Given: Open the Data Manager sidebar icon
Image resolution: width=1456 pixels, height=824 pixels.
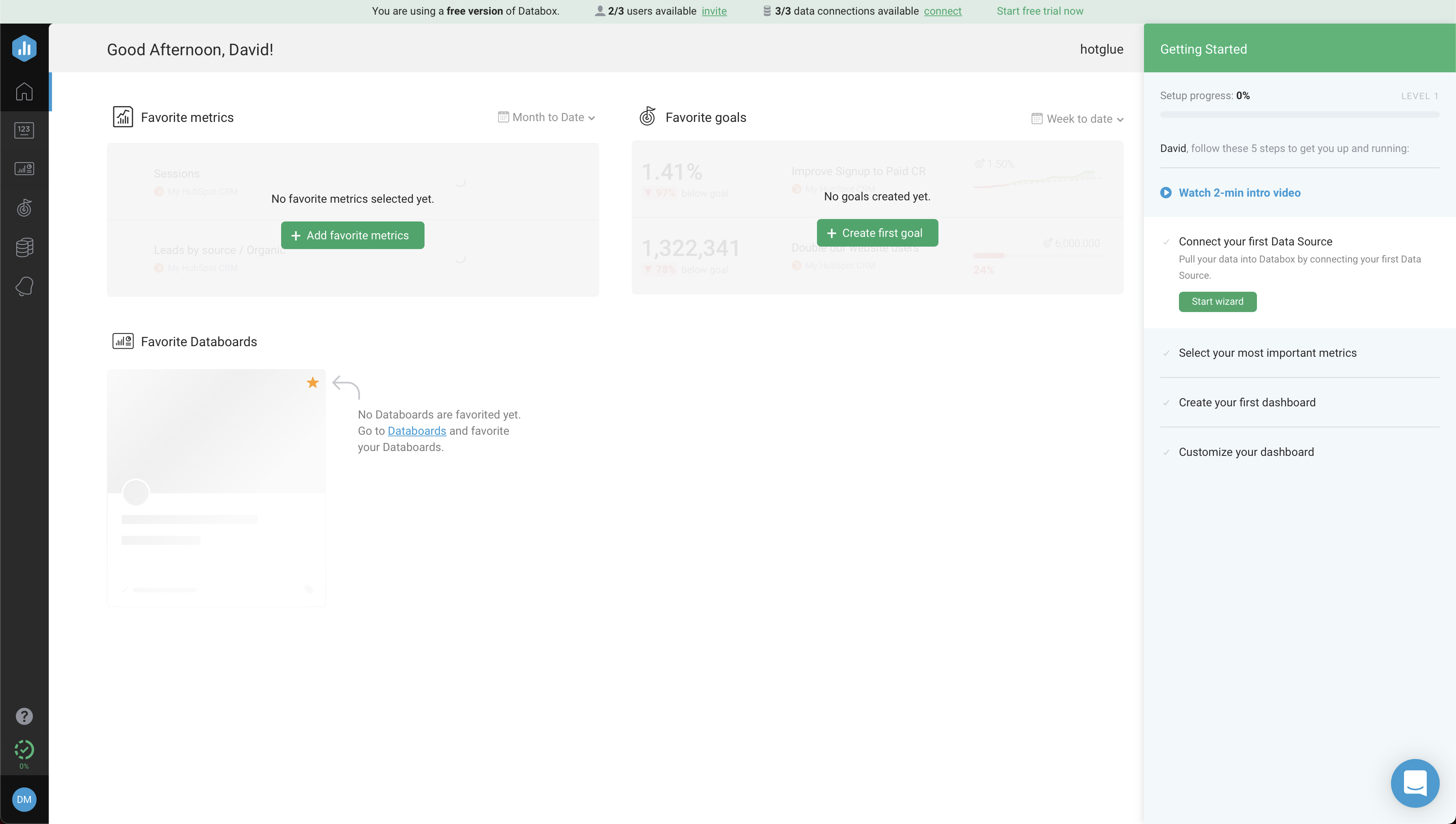Looking at the screenshot, I should [x=24, y=247].
